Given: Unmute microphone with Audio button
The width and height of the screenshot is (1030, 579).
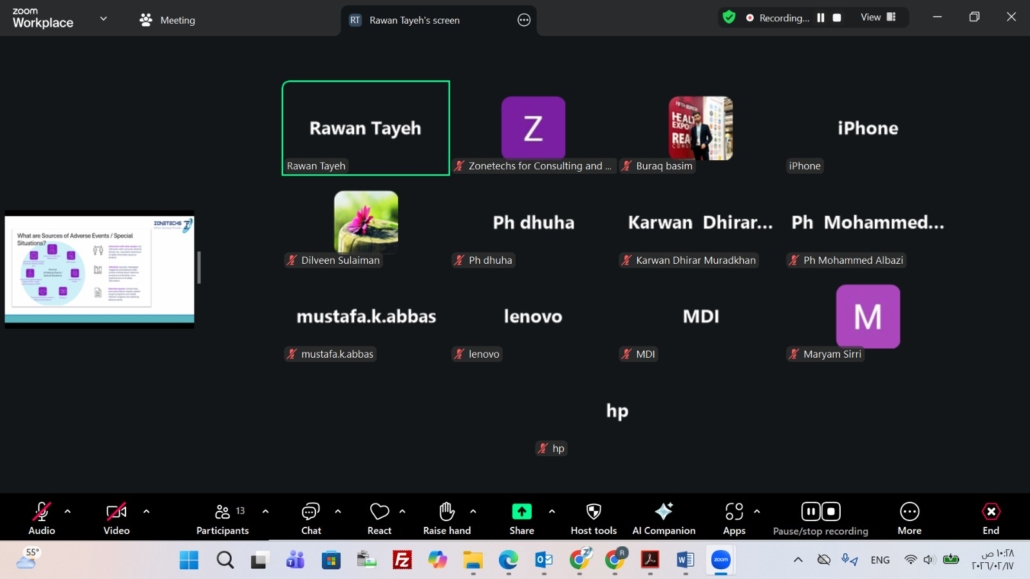Looking at the screenshot, I should pyautogui.click(x=41, y=518).
